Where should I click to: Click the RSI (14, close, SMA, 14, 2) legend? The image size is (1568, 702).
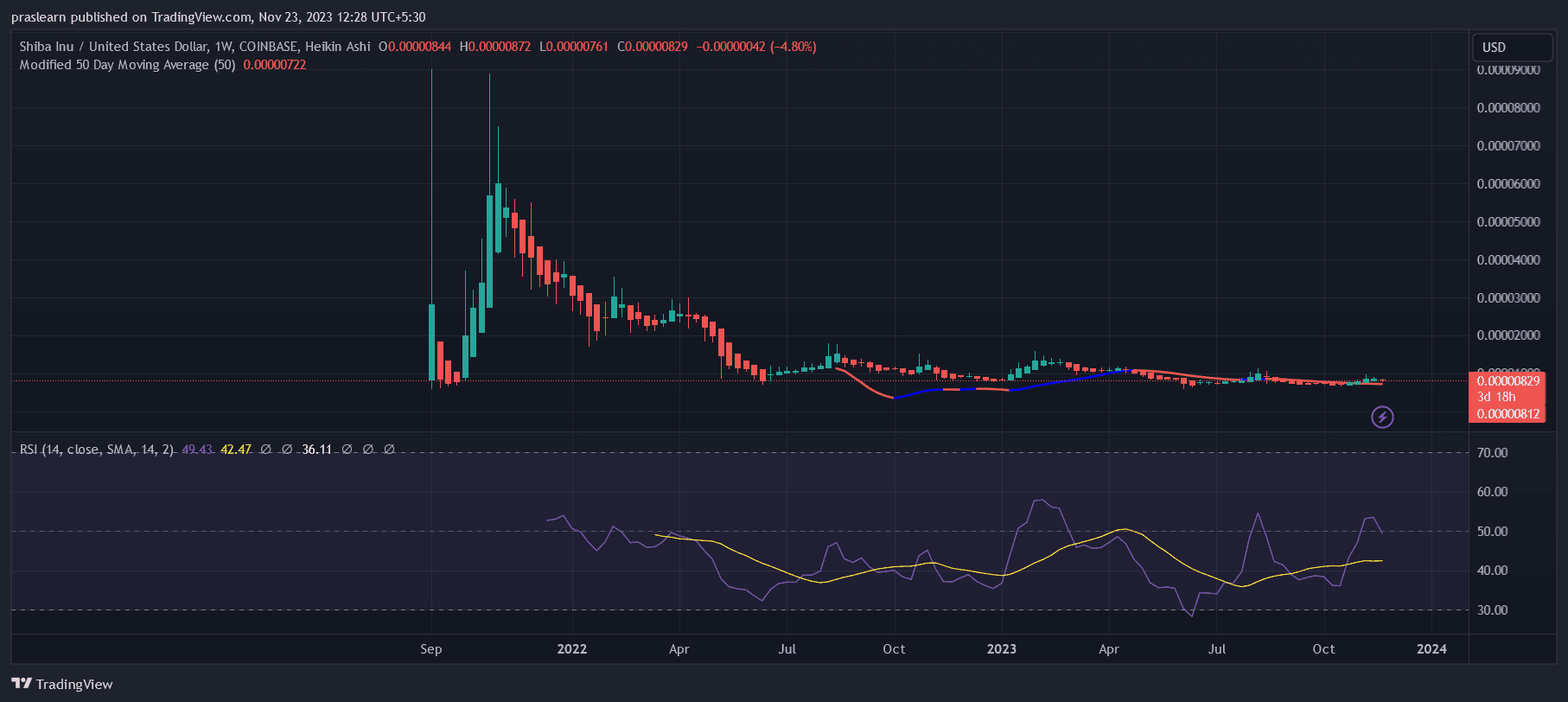(x=96, y=450)
